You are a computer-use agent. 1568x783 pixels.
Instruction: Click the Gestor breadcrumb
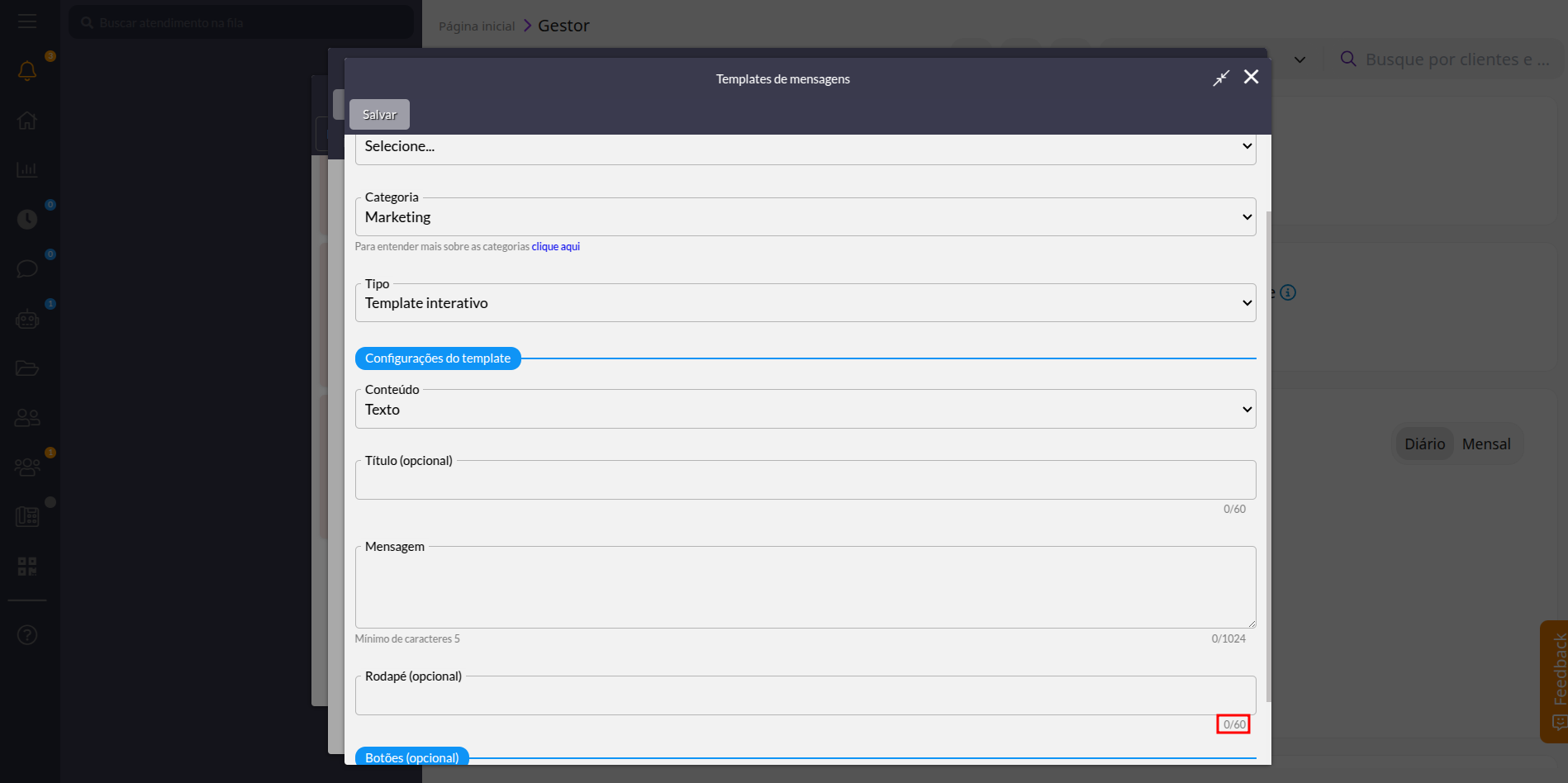click(563, 26)
